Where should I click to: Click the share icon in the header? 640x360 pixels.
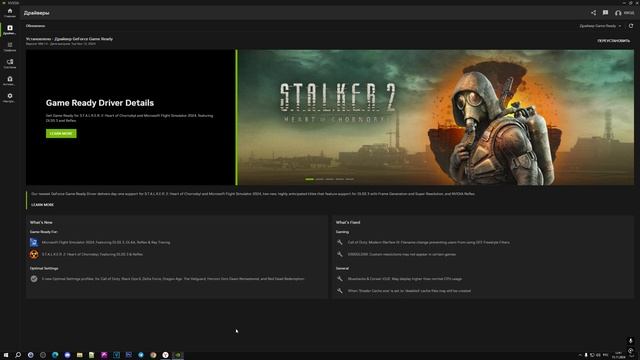(593, 13)
